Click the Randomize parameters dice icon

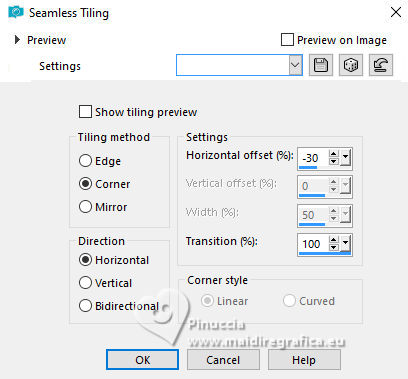tap(351, 65)
